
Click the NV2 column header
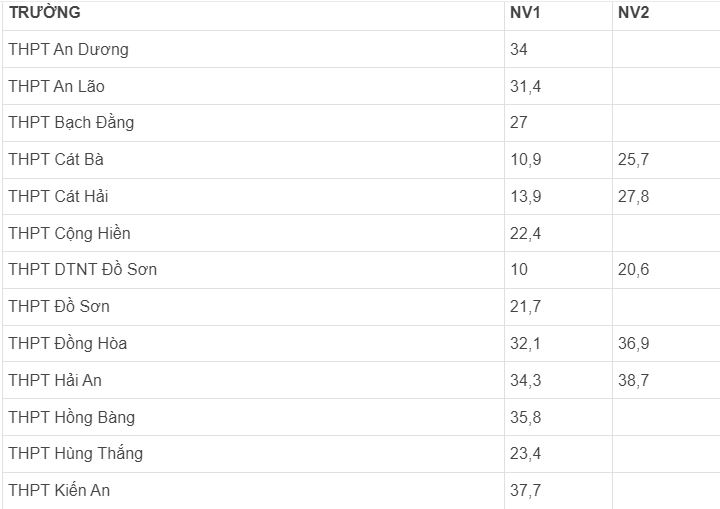(634, 13)
